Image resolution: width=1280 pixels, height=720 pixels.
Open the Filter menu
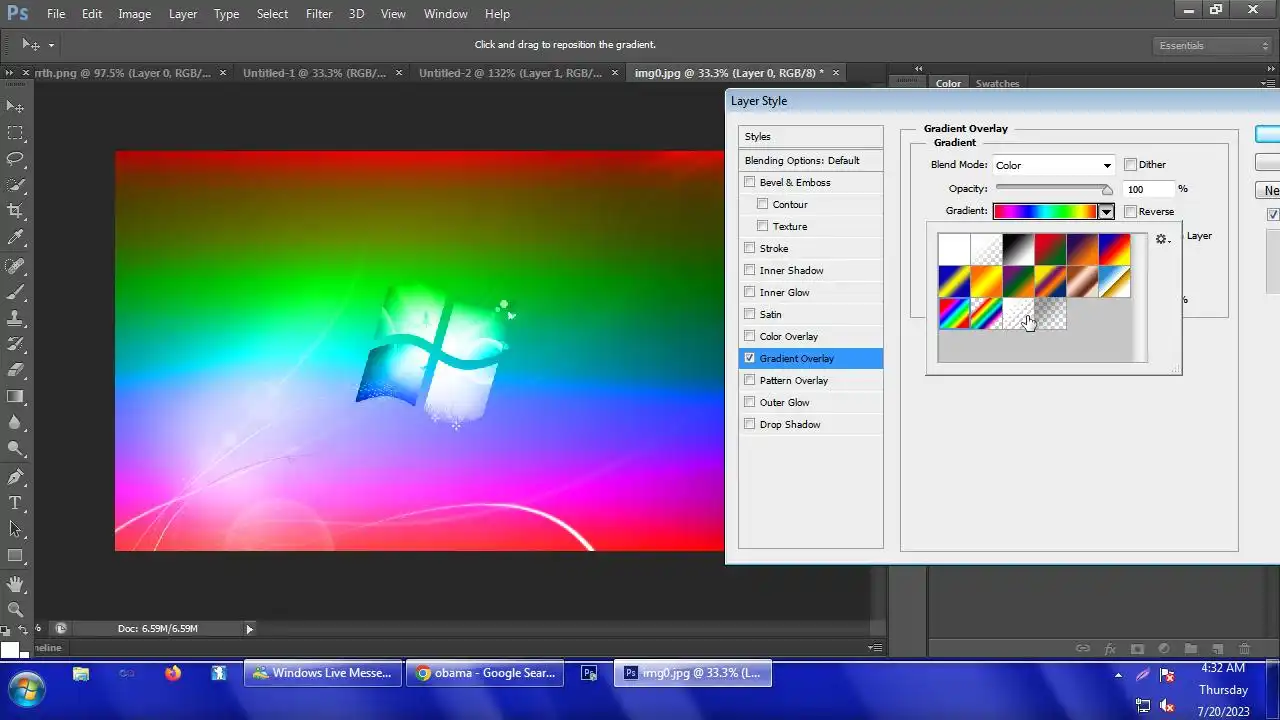(319, 14)
